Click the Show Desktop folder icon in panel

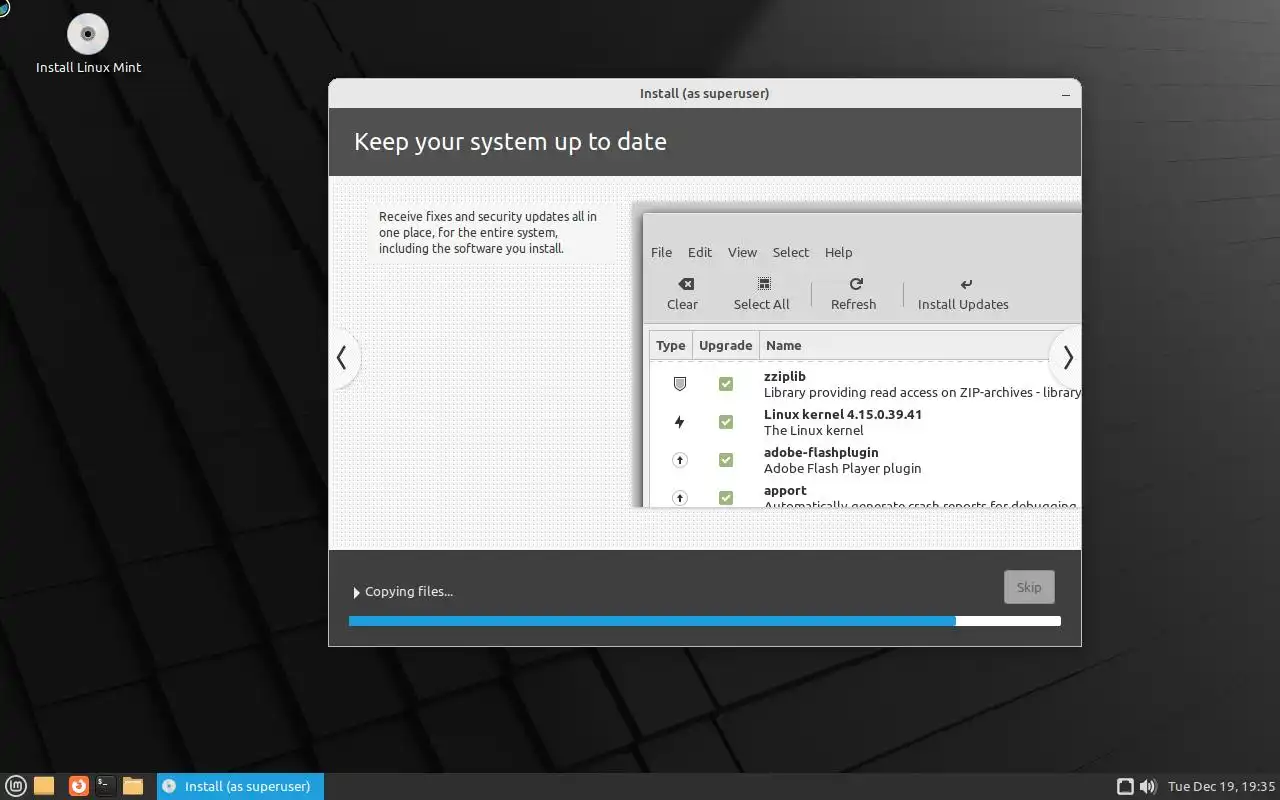point(44,786)
